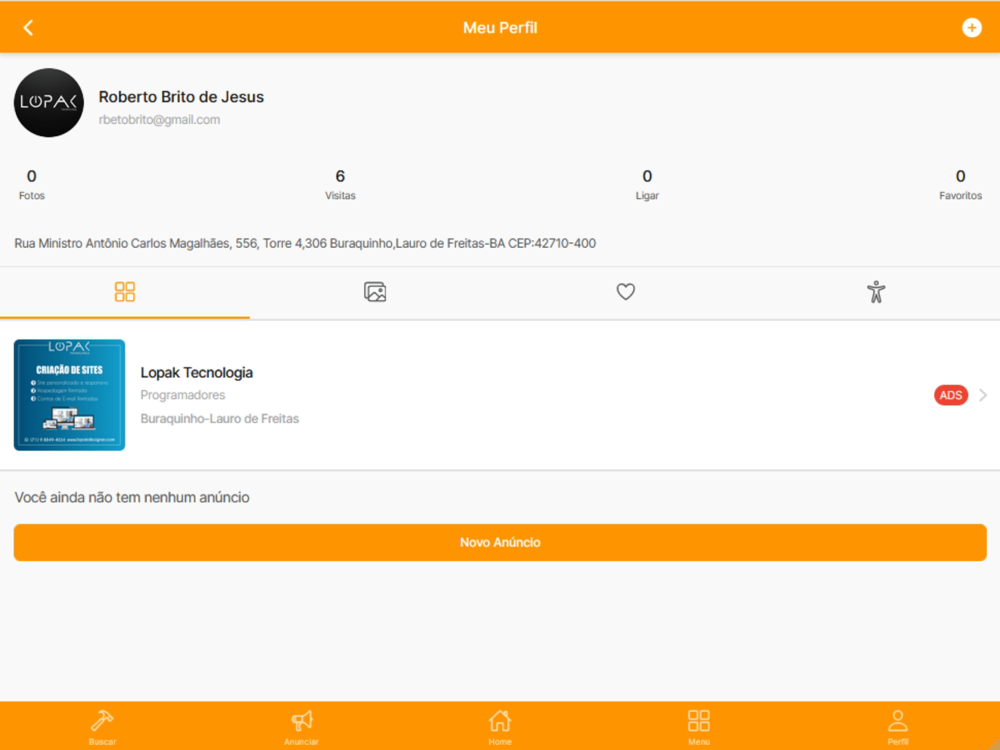This screenshot has width=1000, height=750.
Task: Switch to the photos gallery tab
Action: [375, 291]
